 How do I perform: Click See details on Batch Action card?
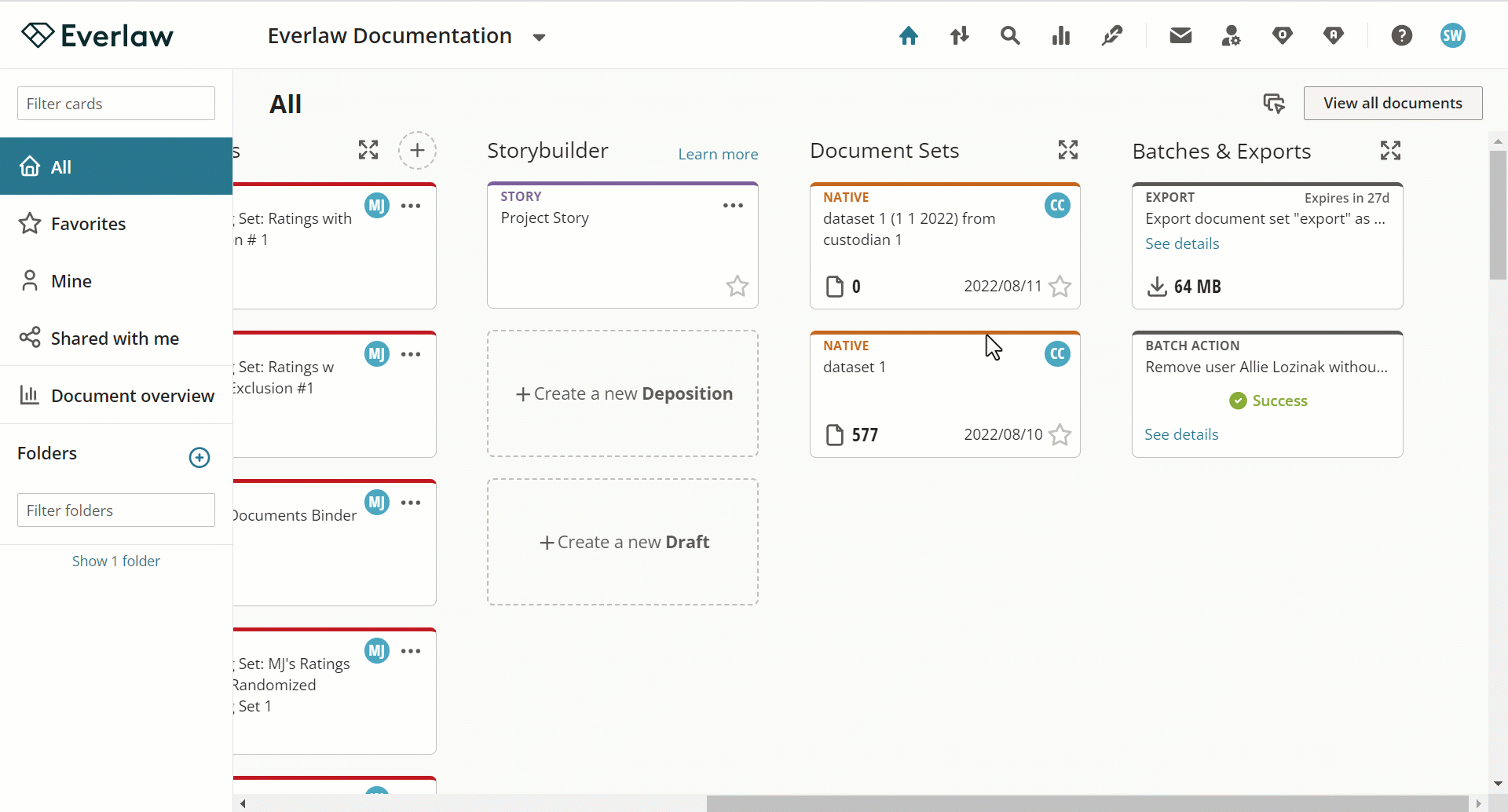coord(1181,434)
